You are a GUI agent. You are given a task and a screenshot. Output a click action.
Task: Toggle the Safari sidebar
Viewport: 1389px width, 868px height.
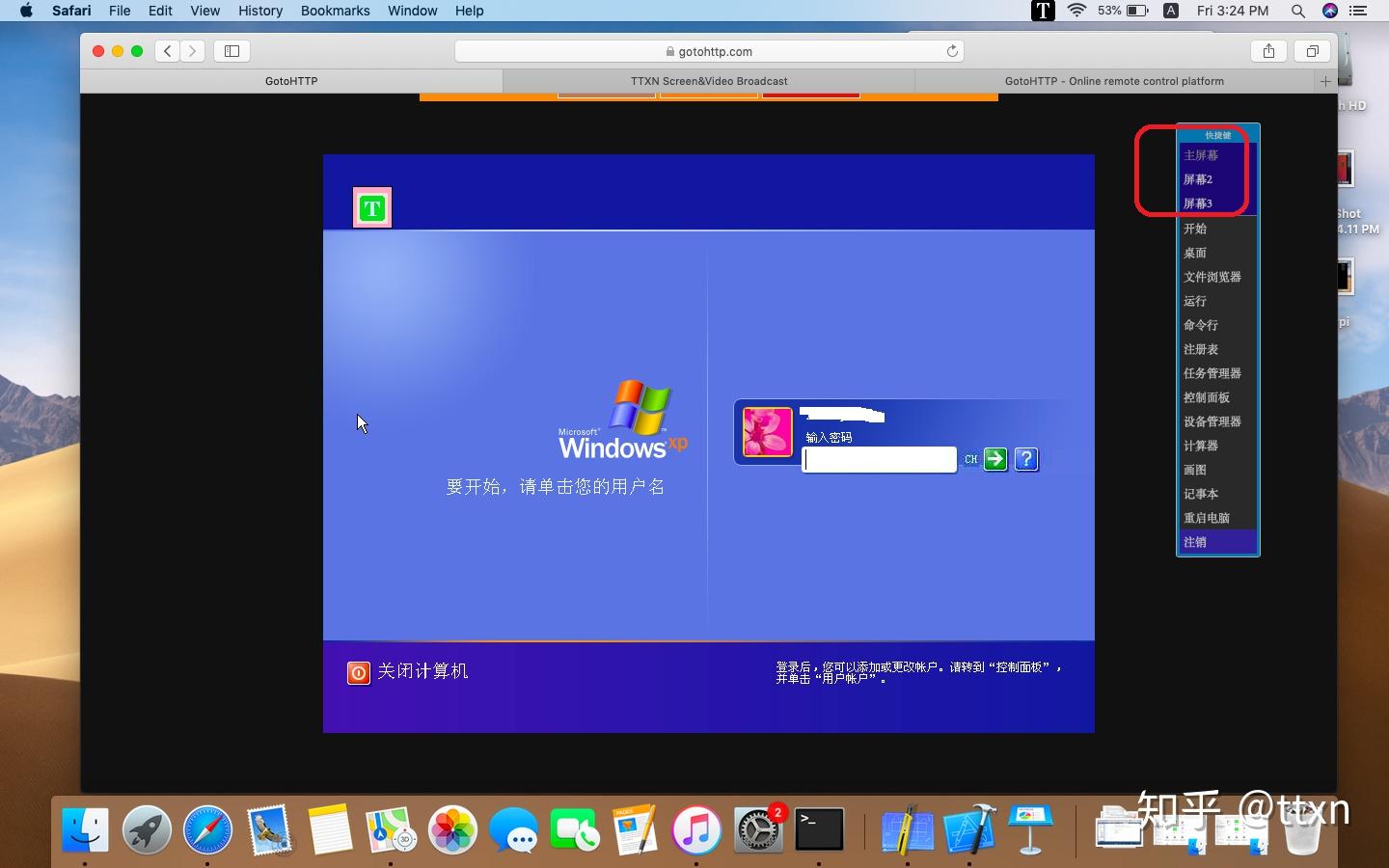231,51
